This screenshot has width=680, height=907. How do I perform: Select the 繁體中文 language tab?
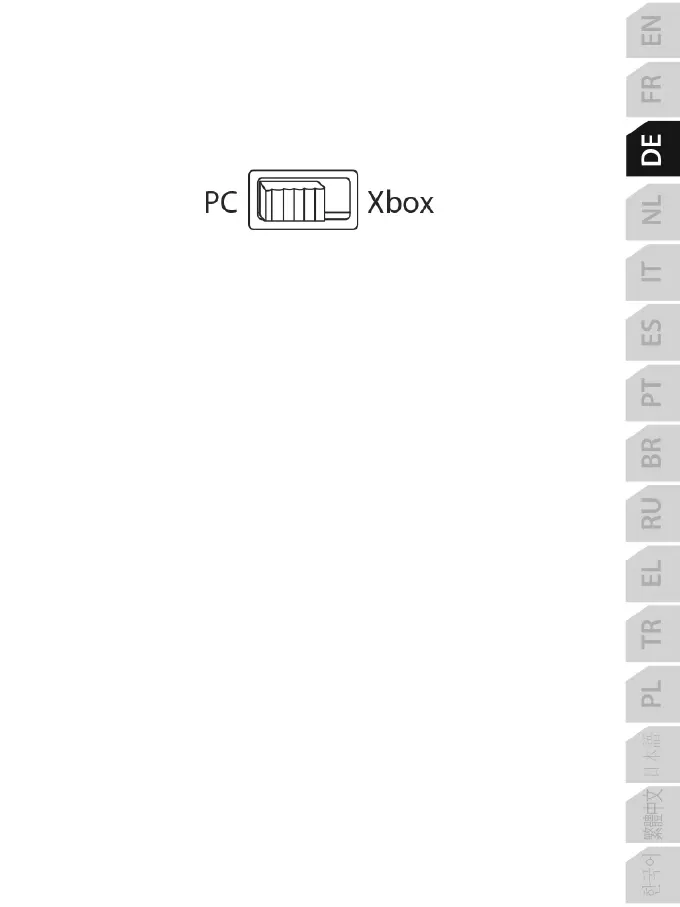653,815
